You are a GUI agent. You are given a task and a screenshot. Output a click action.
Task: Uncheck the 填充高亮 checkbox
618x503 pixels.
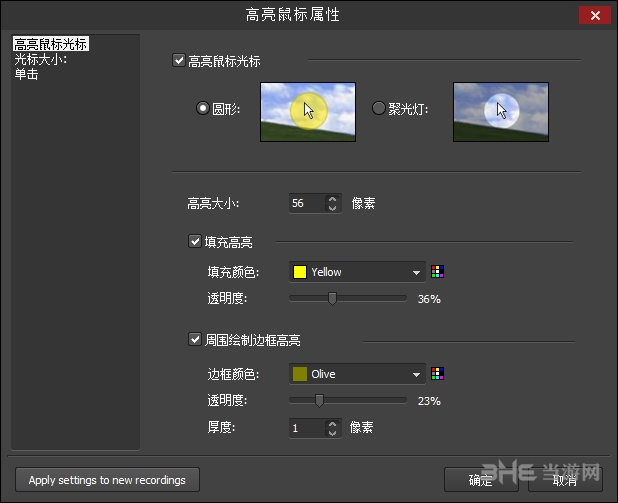pos(195,241)
